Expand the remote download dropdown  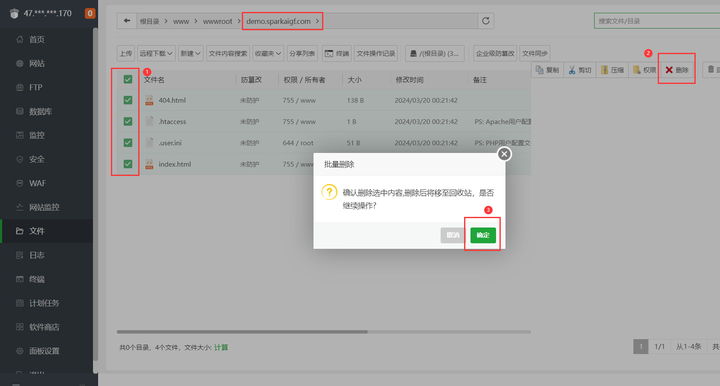coord(156,53)
